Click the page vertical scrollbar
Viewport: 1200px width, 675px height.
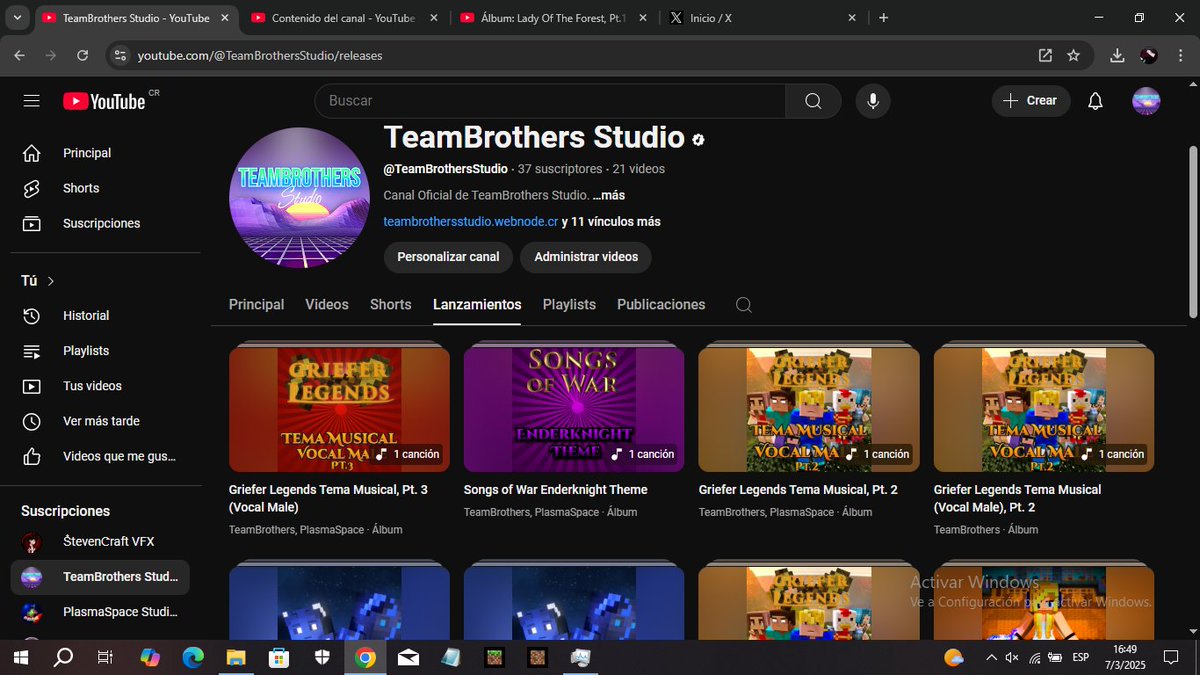point(1192,232)
